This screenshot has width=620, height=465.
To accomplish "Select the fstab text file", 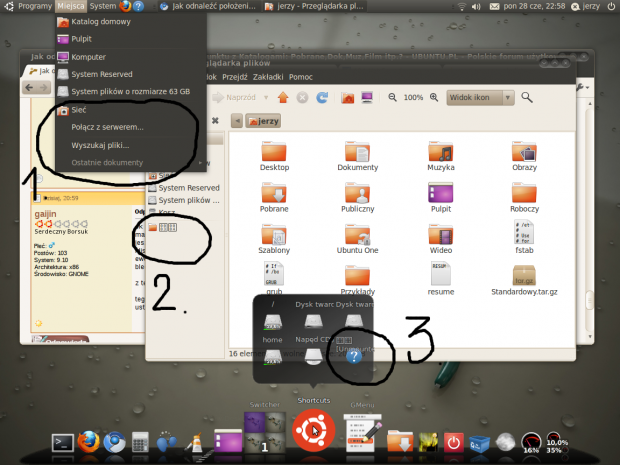I will tap(524, 237).
